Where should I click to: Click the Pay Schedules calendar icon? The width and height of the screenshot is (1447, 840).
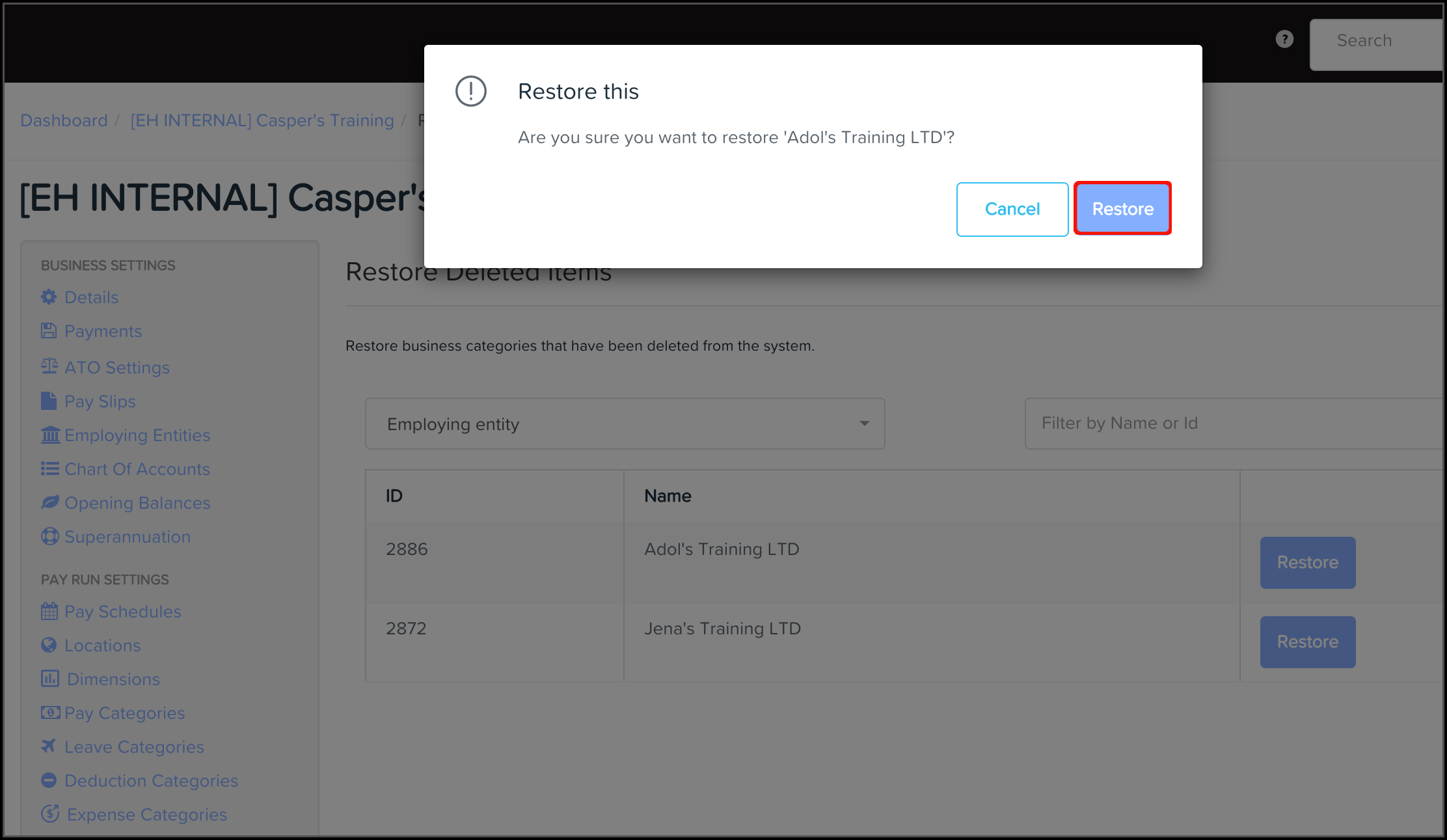click(49, 612)
